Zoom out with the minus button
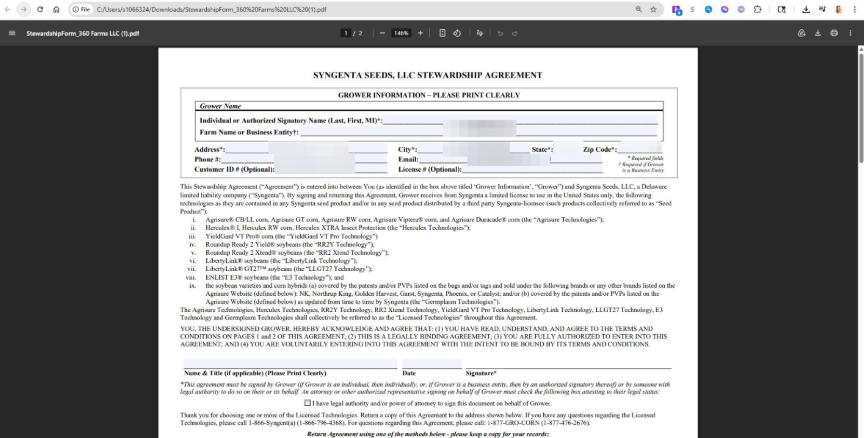 pyautogui.click(x=382, y=33)
